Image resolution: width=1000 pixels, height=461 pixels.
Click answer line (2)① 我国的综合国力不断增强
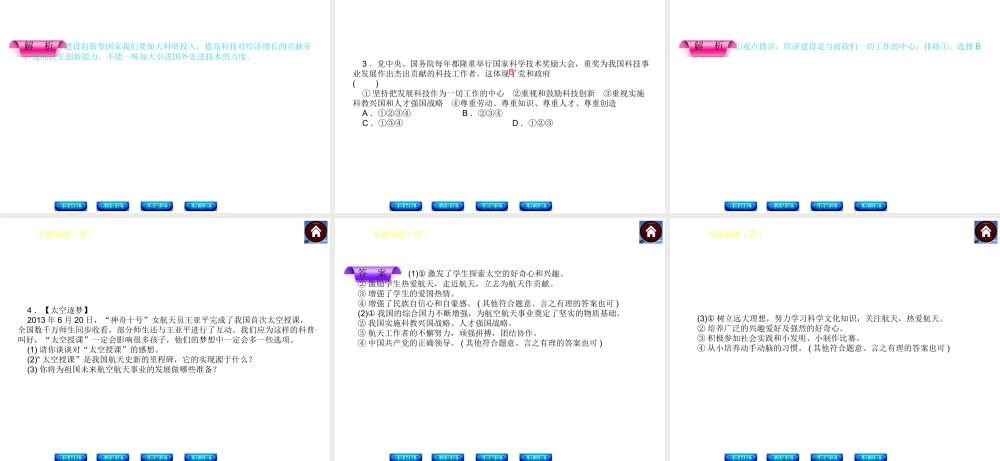tap(490, 313)
